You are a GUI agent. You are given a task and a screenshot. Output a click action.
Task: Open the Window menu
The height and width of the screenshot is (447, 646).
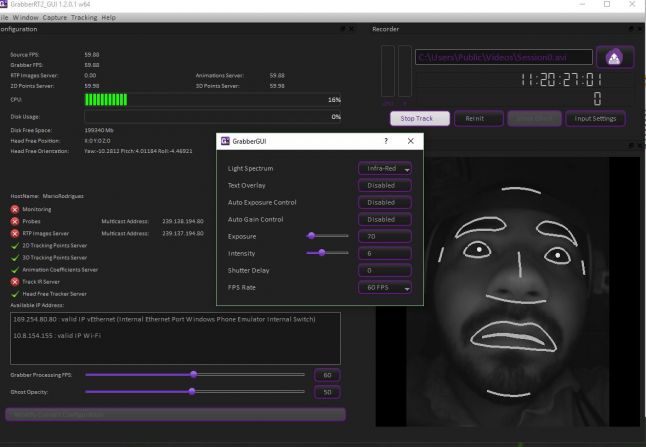point(25,17)
